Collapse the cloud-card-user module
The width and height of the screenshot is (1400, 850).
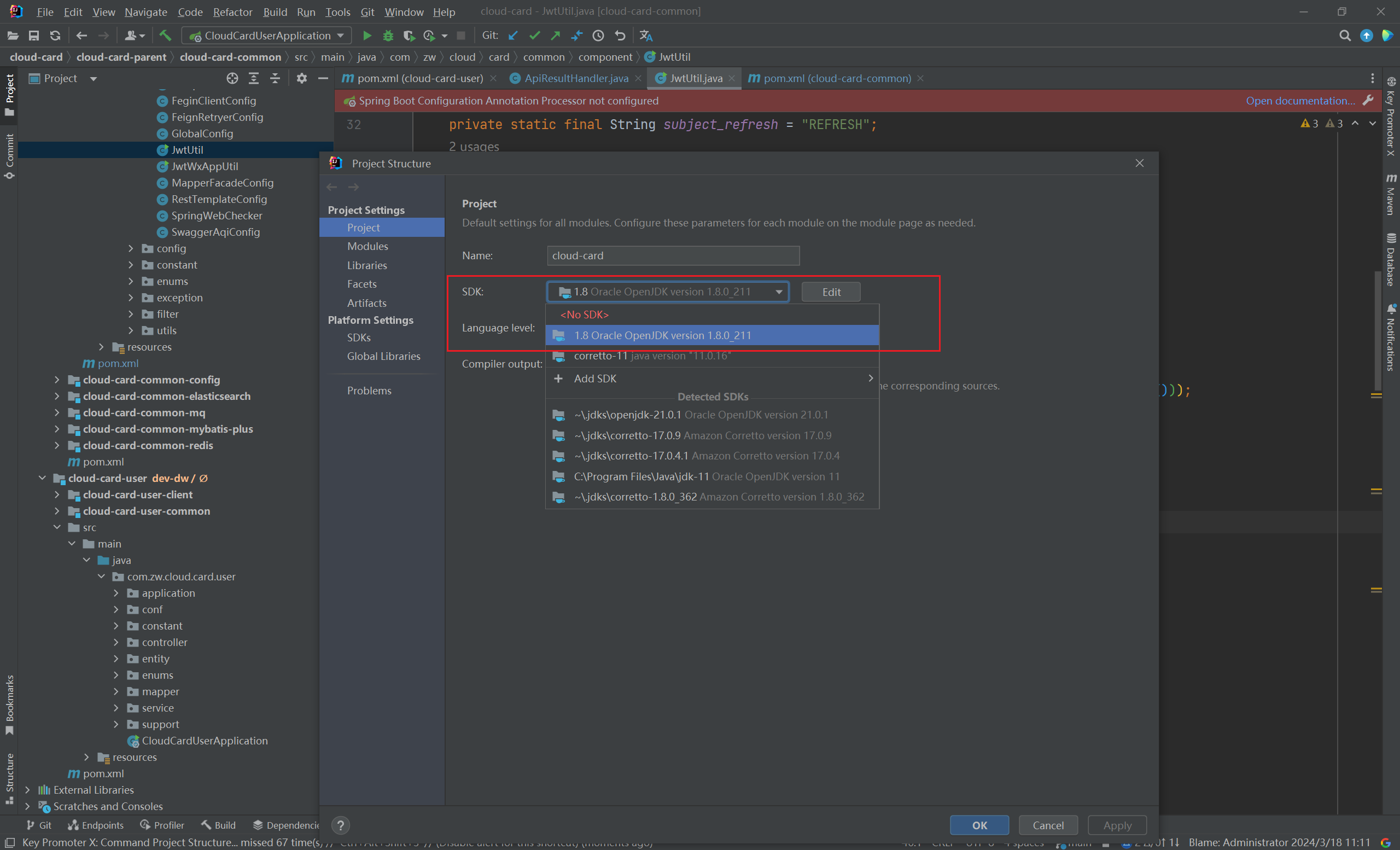42,479
